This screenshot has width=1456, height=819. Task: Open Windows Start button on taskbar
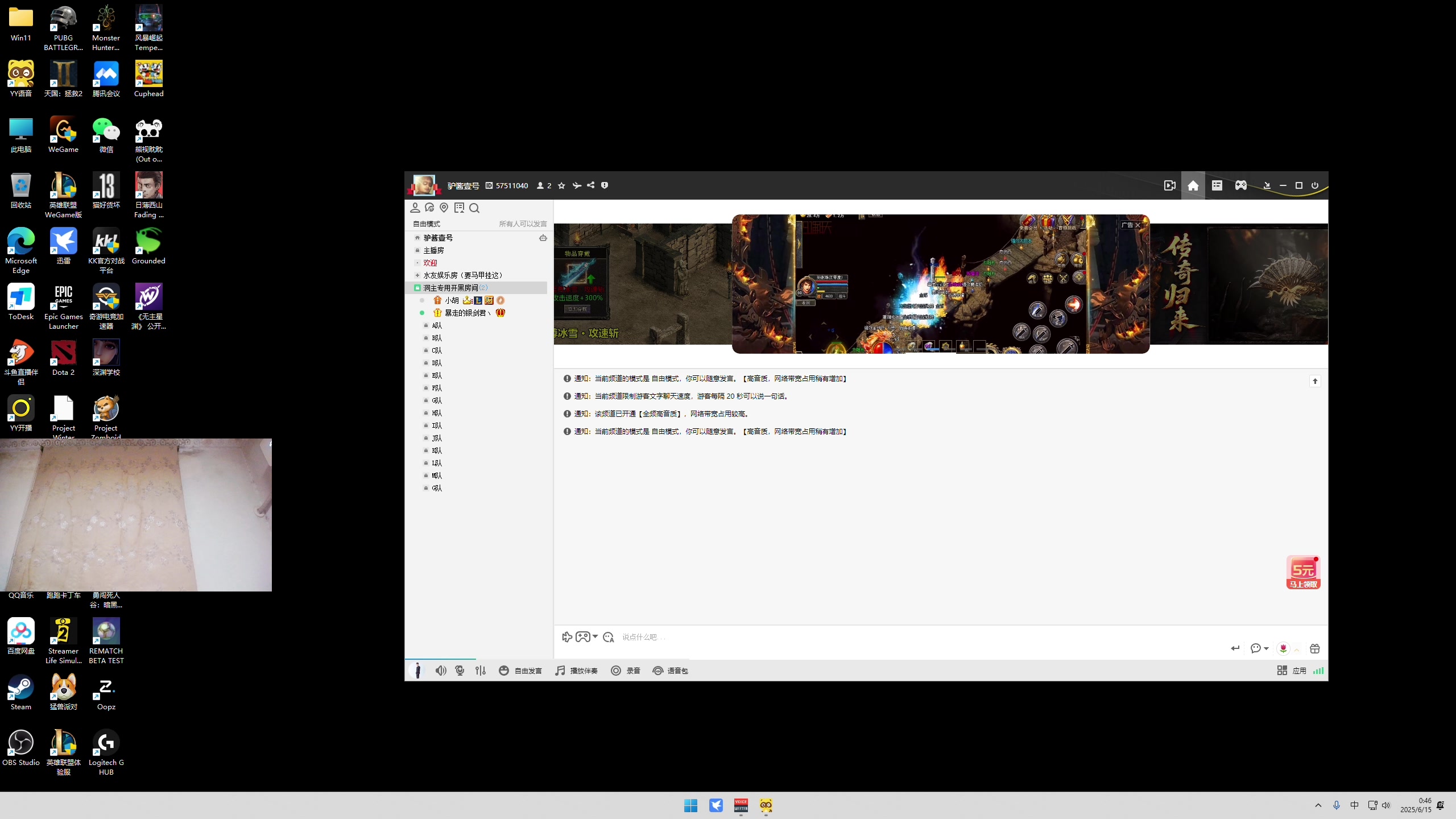coord(690,805)
